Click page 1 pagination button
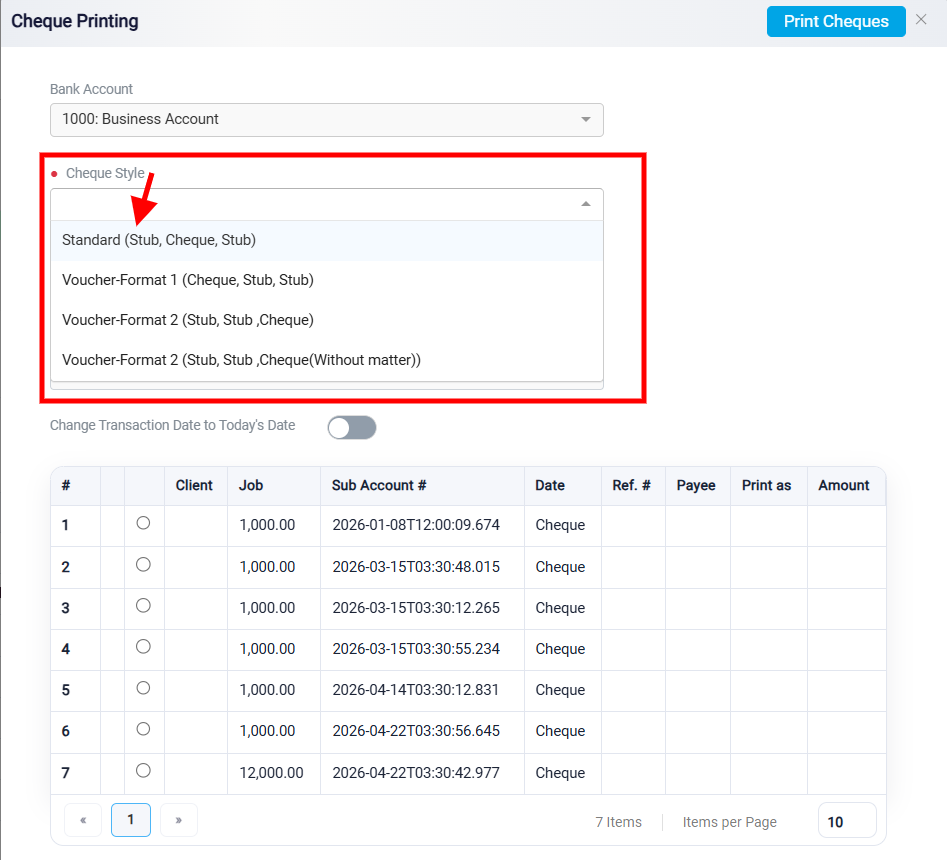The height and width of the screenshot is (860, 947). pos(130,820)
